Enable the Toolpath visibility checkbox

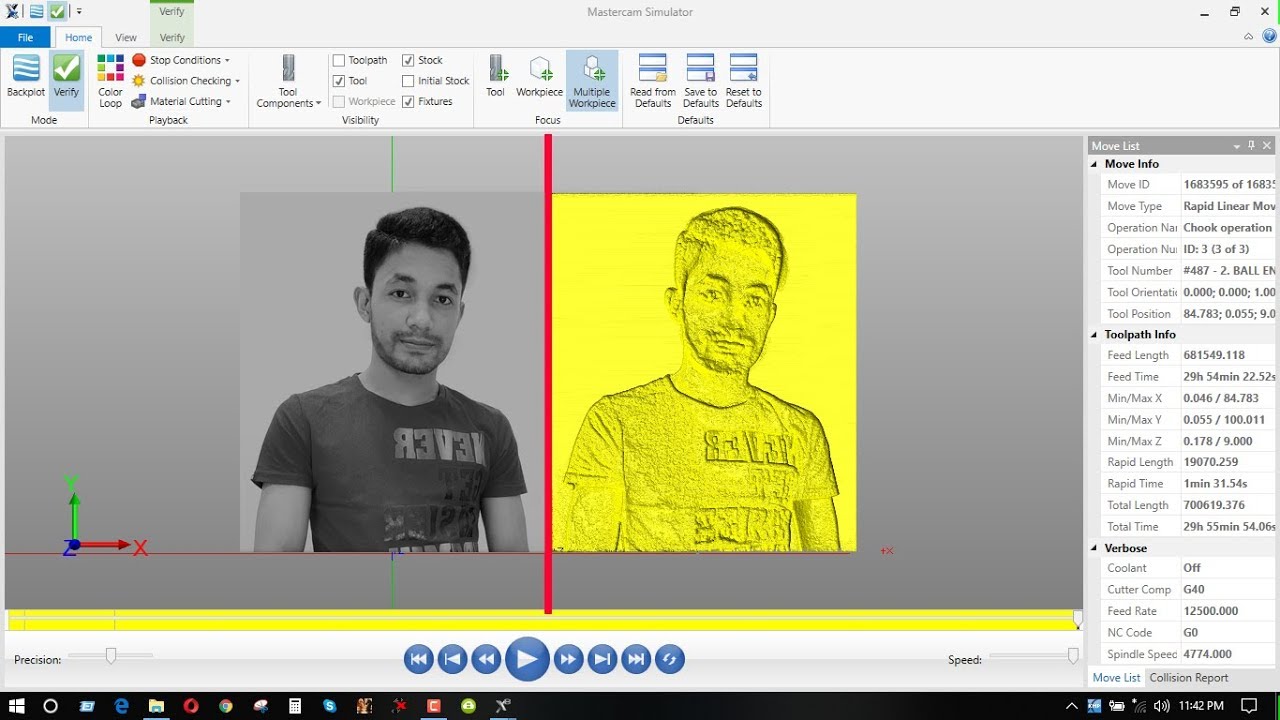(339, 60)
